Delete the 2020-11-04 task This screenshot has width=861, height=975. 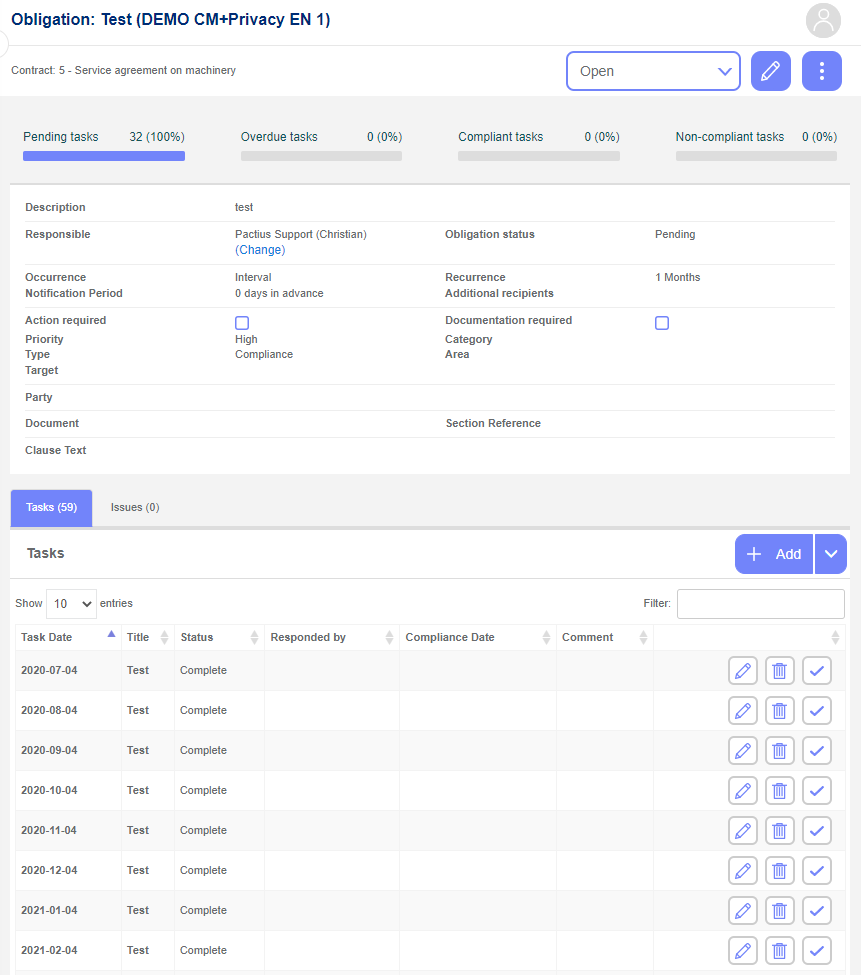click(780, 830)
